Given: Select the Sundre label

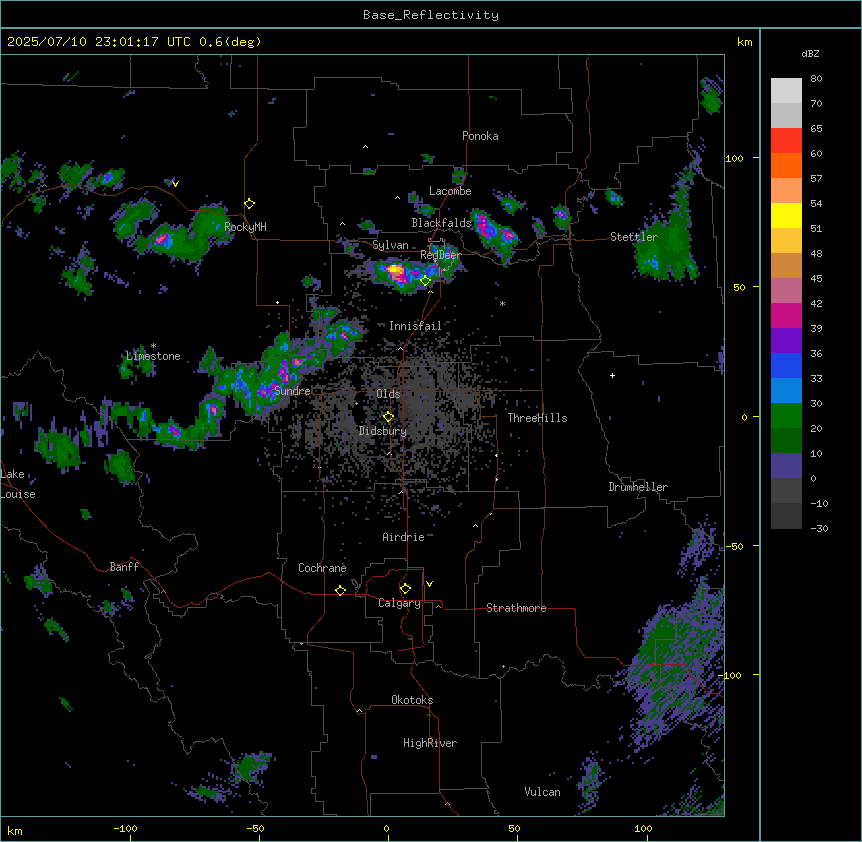Looking at the screenshot, I should pyautogui.click(x=292, y=391).
